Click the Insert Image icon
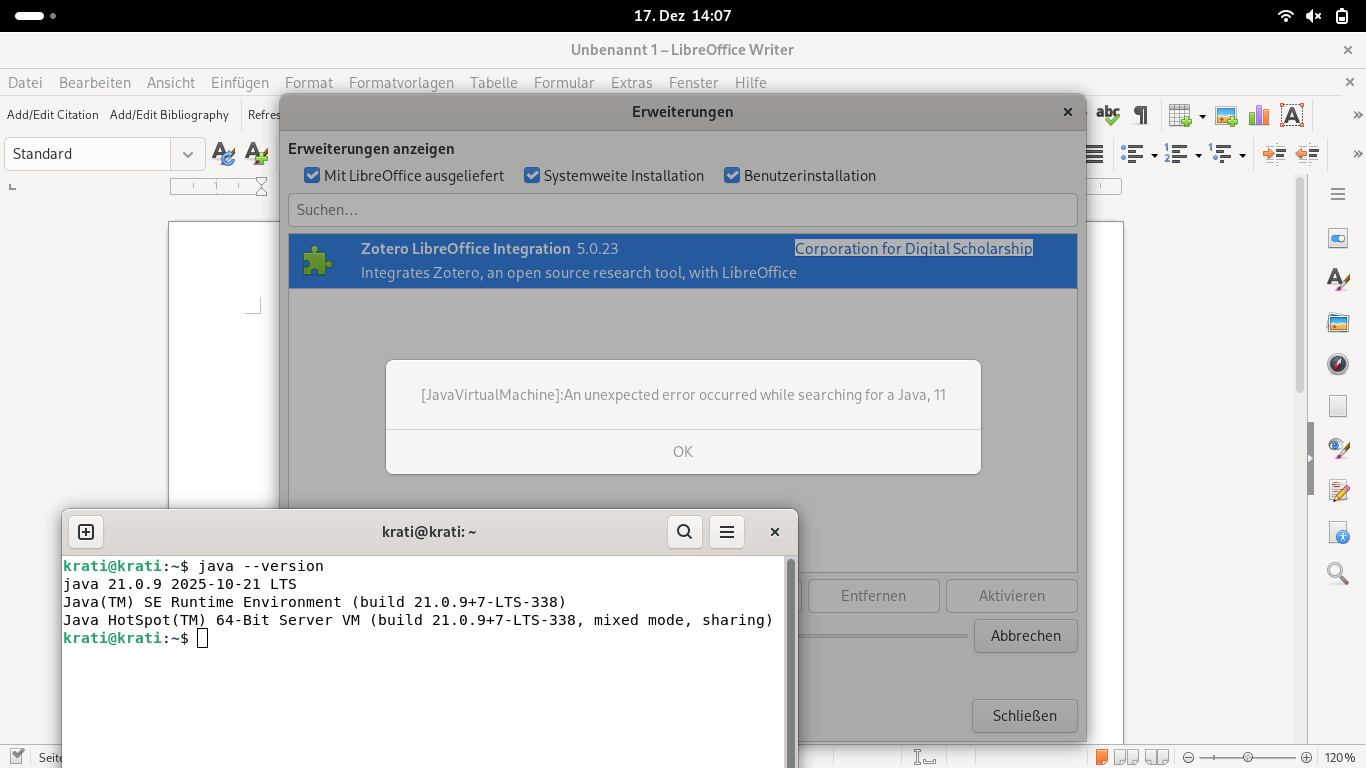The image size is (1366, 768). 1227,115
